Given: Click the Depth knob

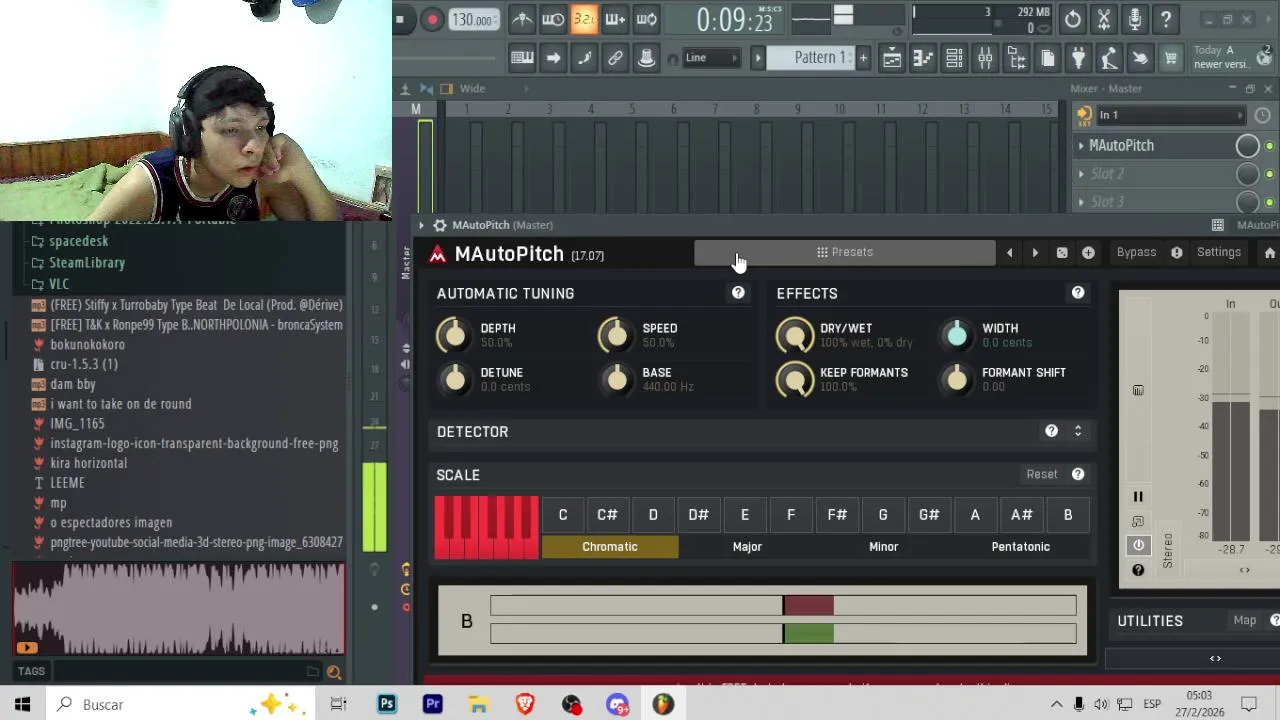Looking at the screenshot, I should (x=455, y=336).
